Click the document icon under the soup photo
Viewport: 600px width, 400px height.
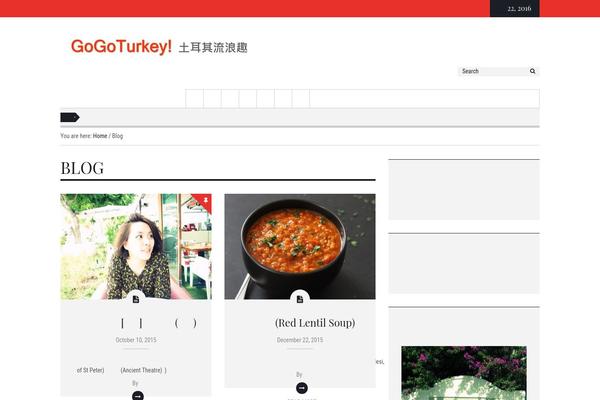coord(300,299)
